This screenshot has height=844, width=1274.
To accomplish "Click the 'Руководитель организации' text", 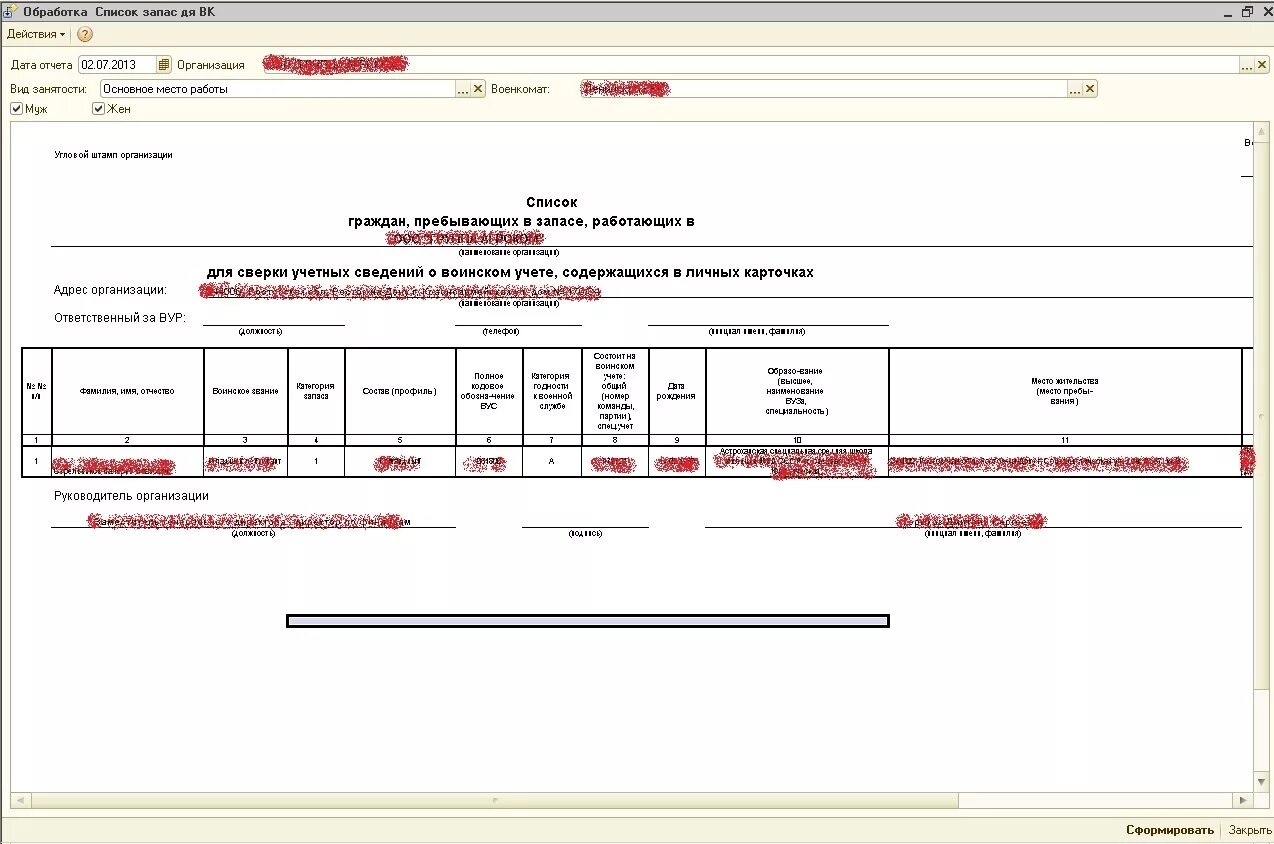I will pos(131,496).
